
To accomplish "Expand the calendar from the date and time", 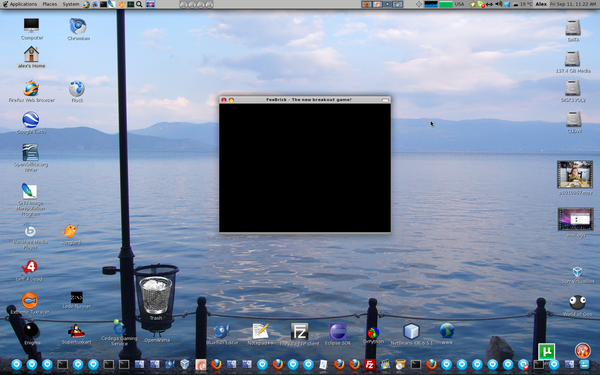I will click(574, 4).
